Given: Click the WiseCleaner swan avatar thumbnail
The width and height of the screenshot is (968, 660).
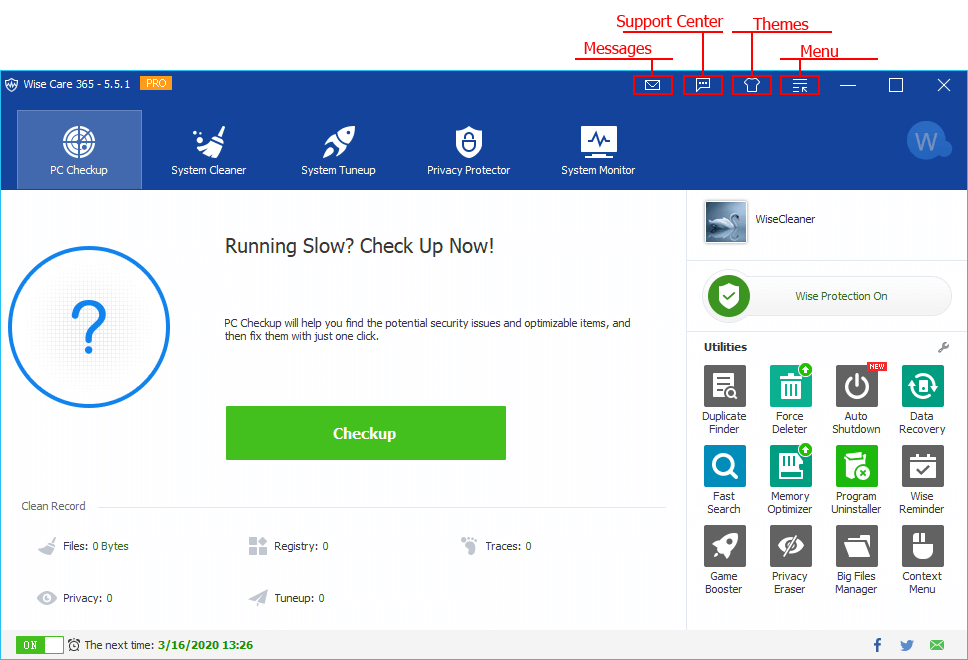Looking at the screenshot, I should tap(724, 220).
